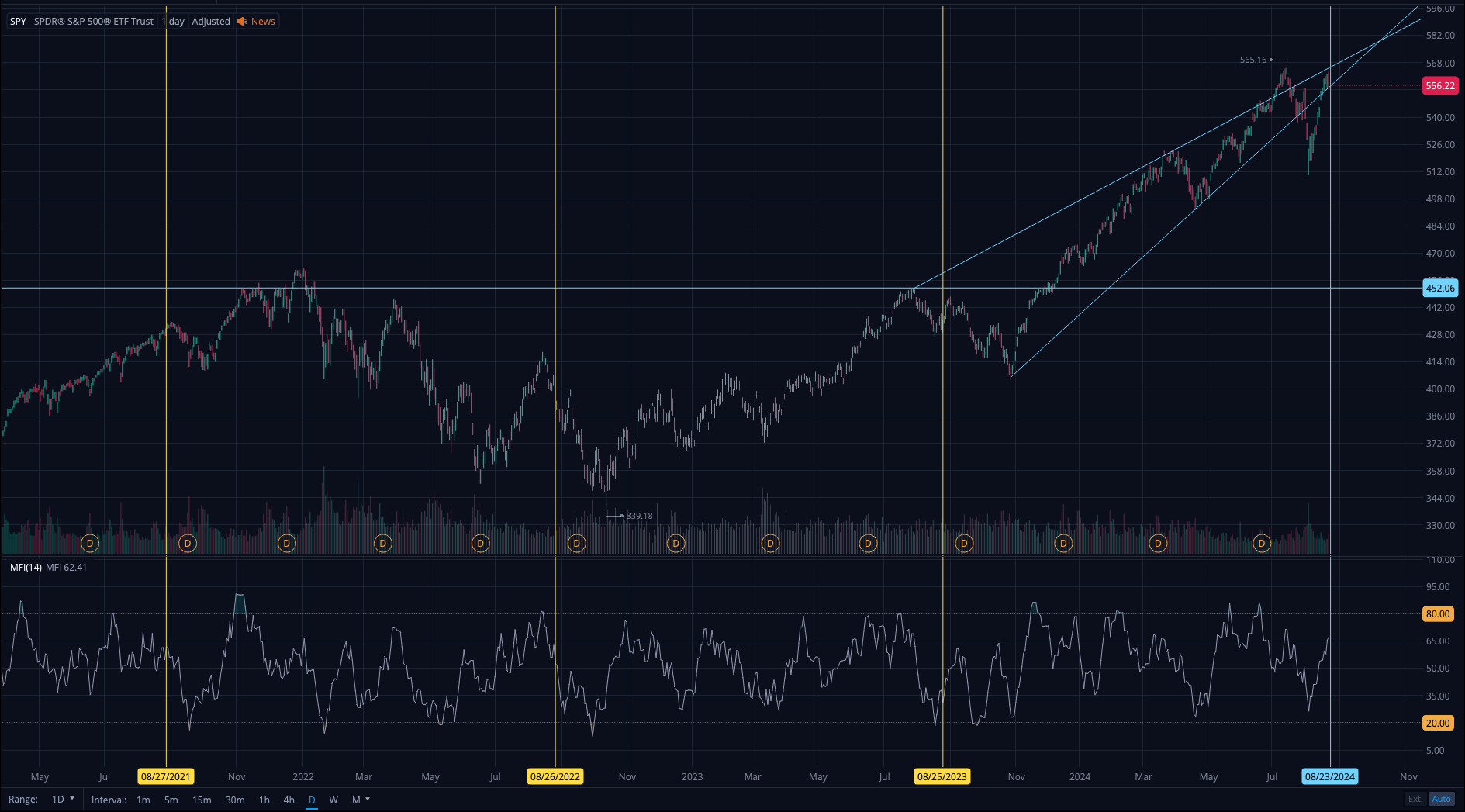Click the 452.06 horizontal line price label
The height and width of the screenshot is (812, 1465).
[x=1440, y=289]
